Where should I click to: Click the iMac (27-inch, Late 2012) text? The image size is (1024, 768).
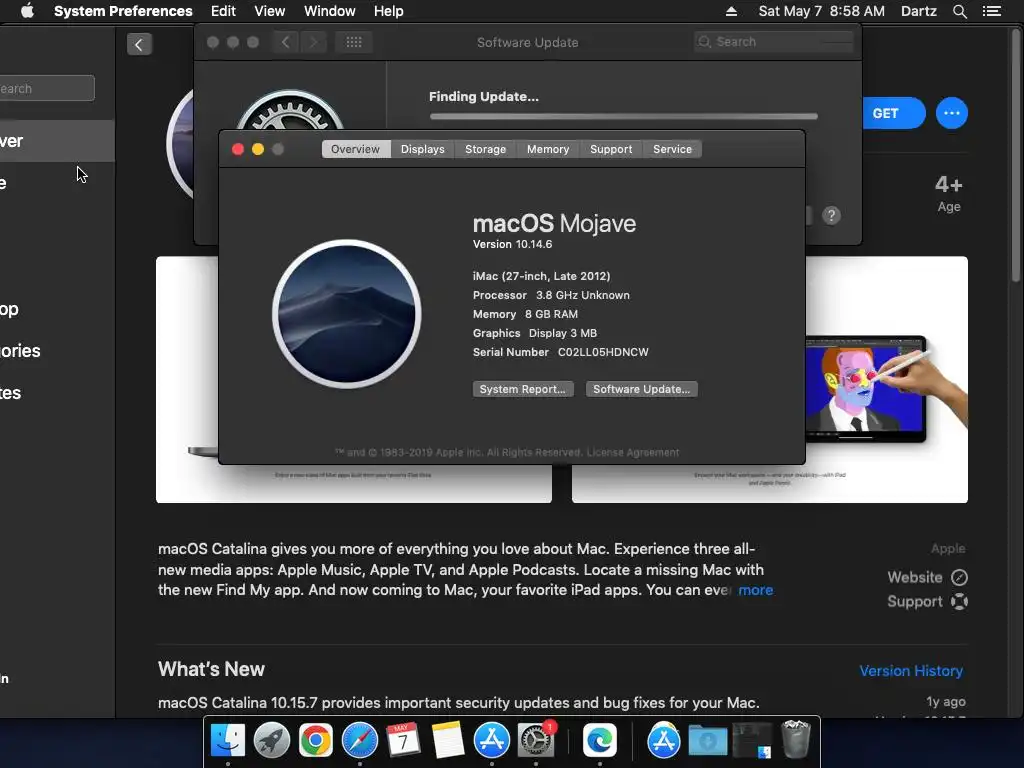[x=541, y=276]
